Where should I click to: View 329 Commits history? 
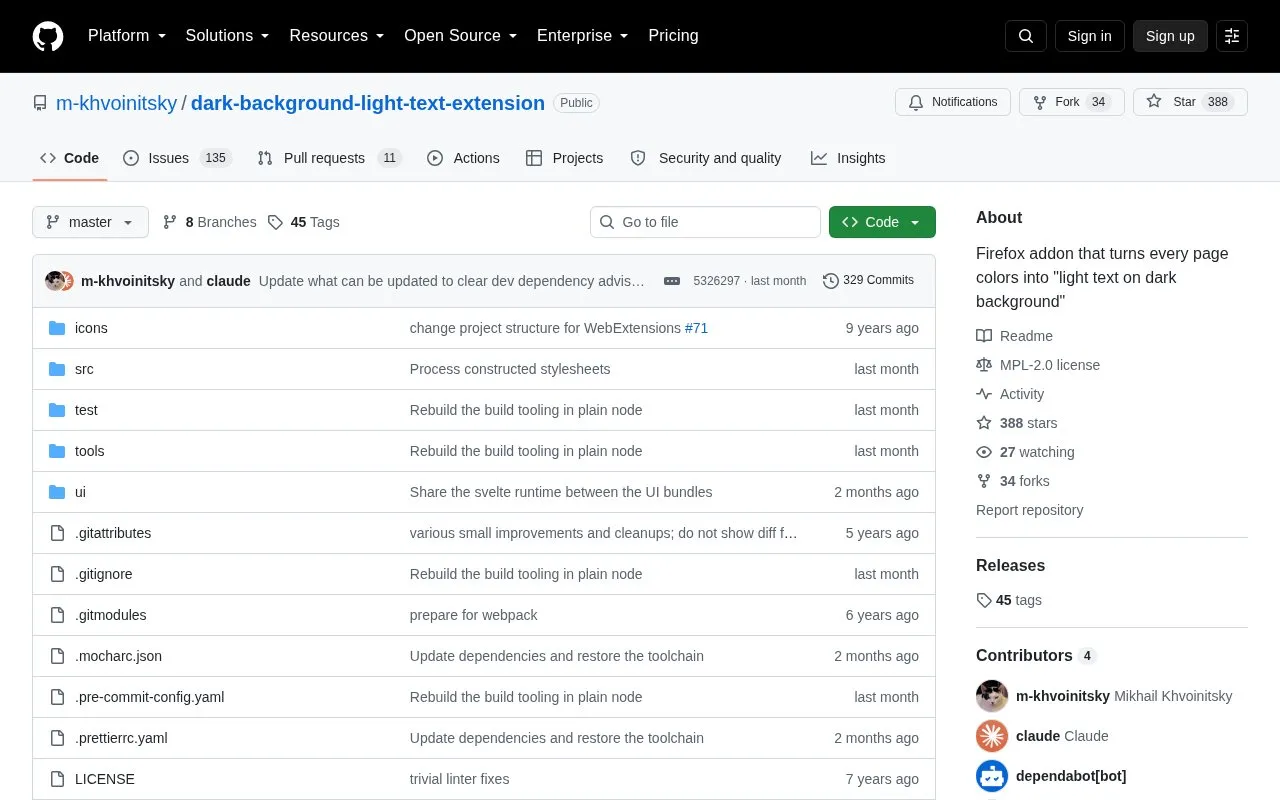(x=868, y=280)
